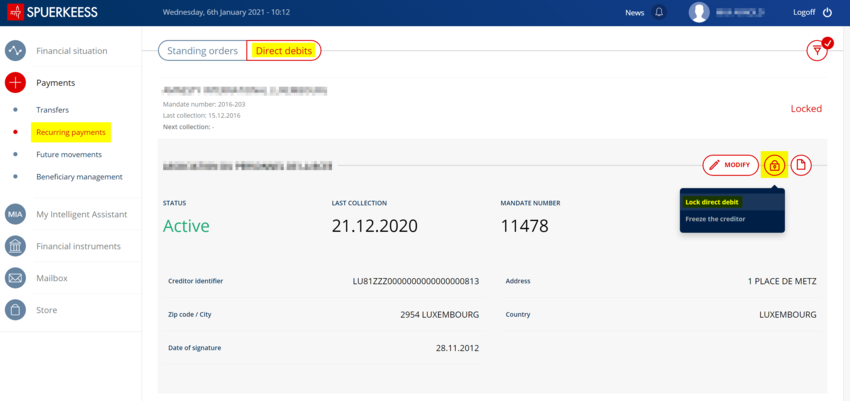Open Transfers in the sidebar

(x=53, y=110)
